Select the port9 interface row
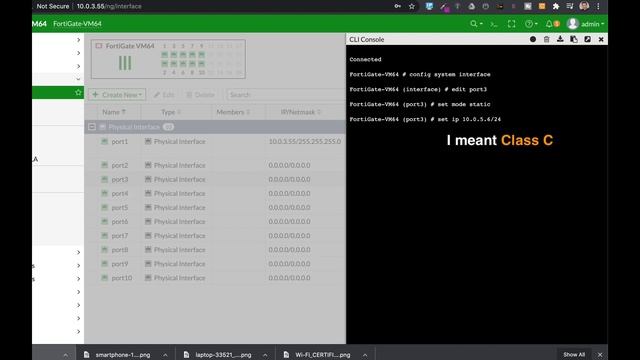Screen dimensions: 640x360 pyautogui.click(x=215, y=264)
